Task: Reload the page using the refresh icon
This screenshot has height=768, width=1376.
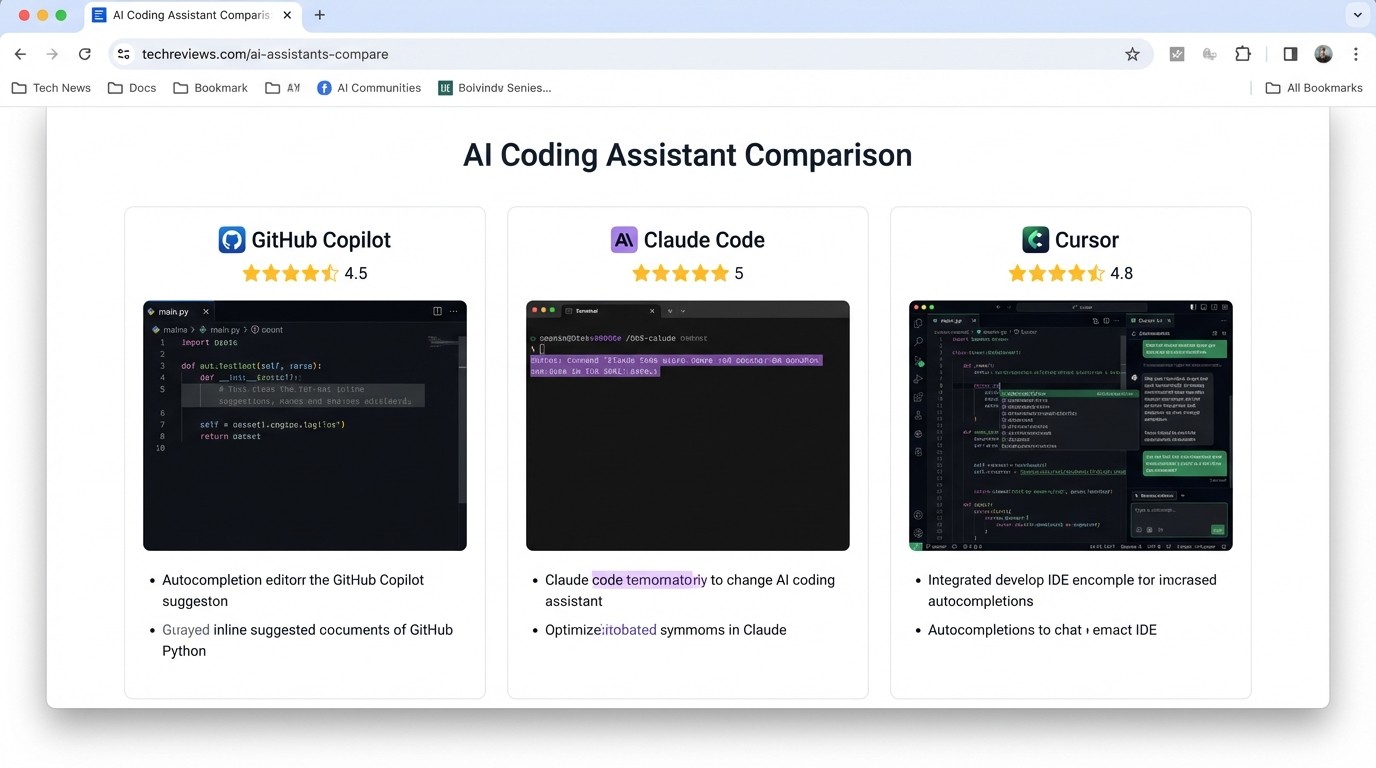Action: [85, 54]
